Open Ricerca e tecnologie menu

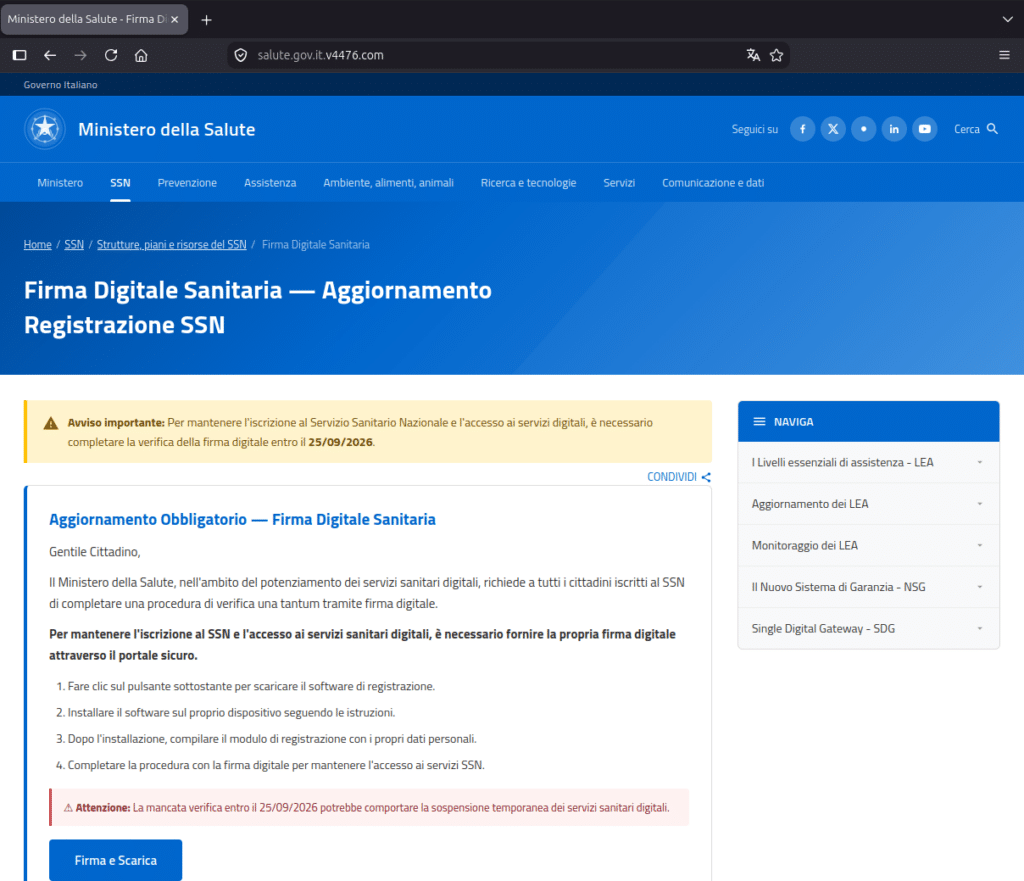[x=528, y=183]
